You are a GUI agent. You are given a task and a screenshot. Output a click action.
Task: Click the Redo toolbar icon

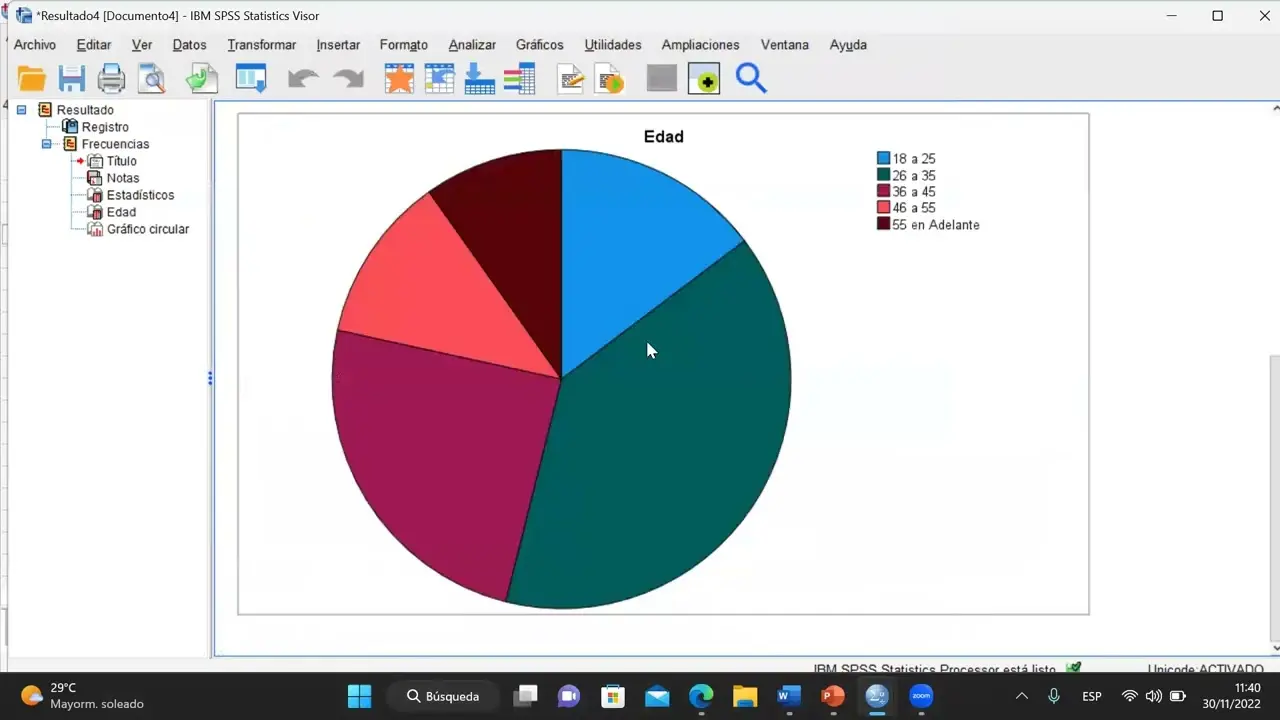(347, 78)
